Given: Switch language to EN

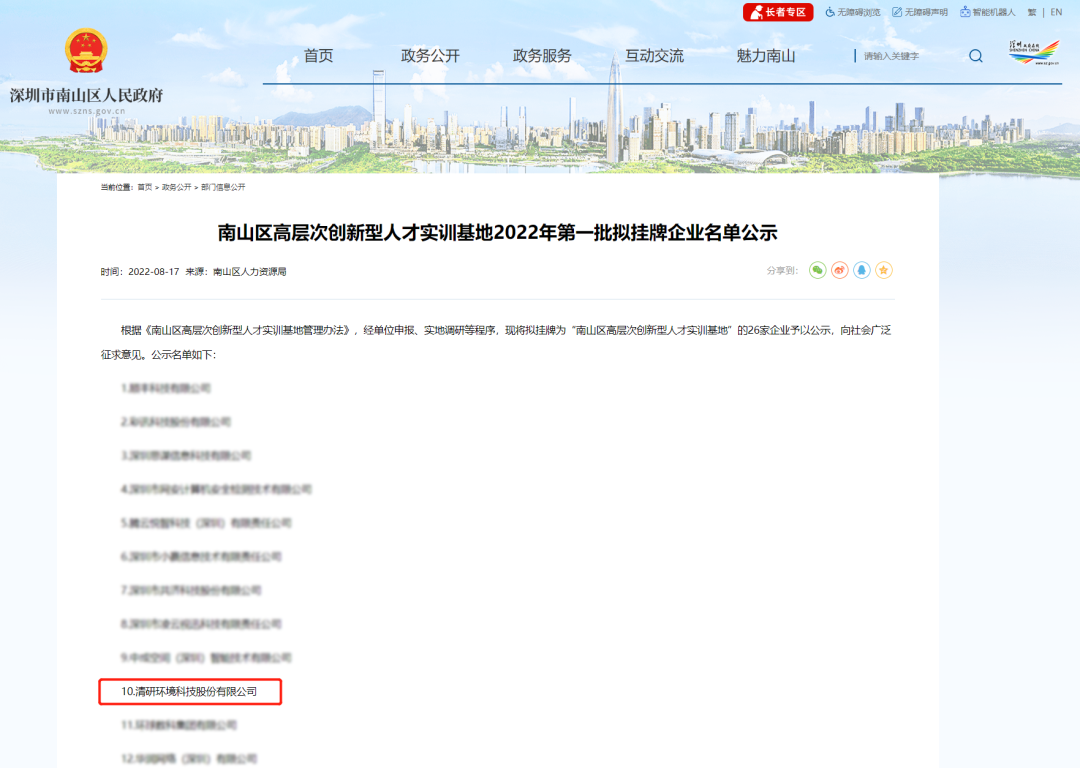Looking at the screenshot, I should (x=1056, y=11).
